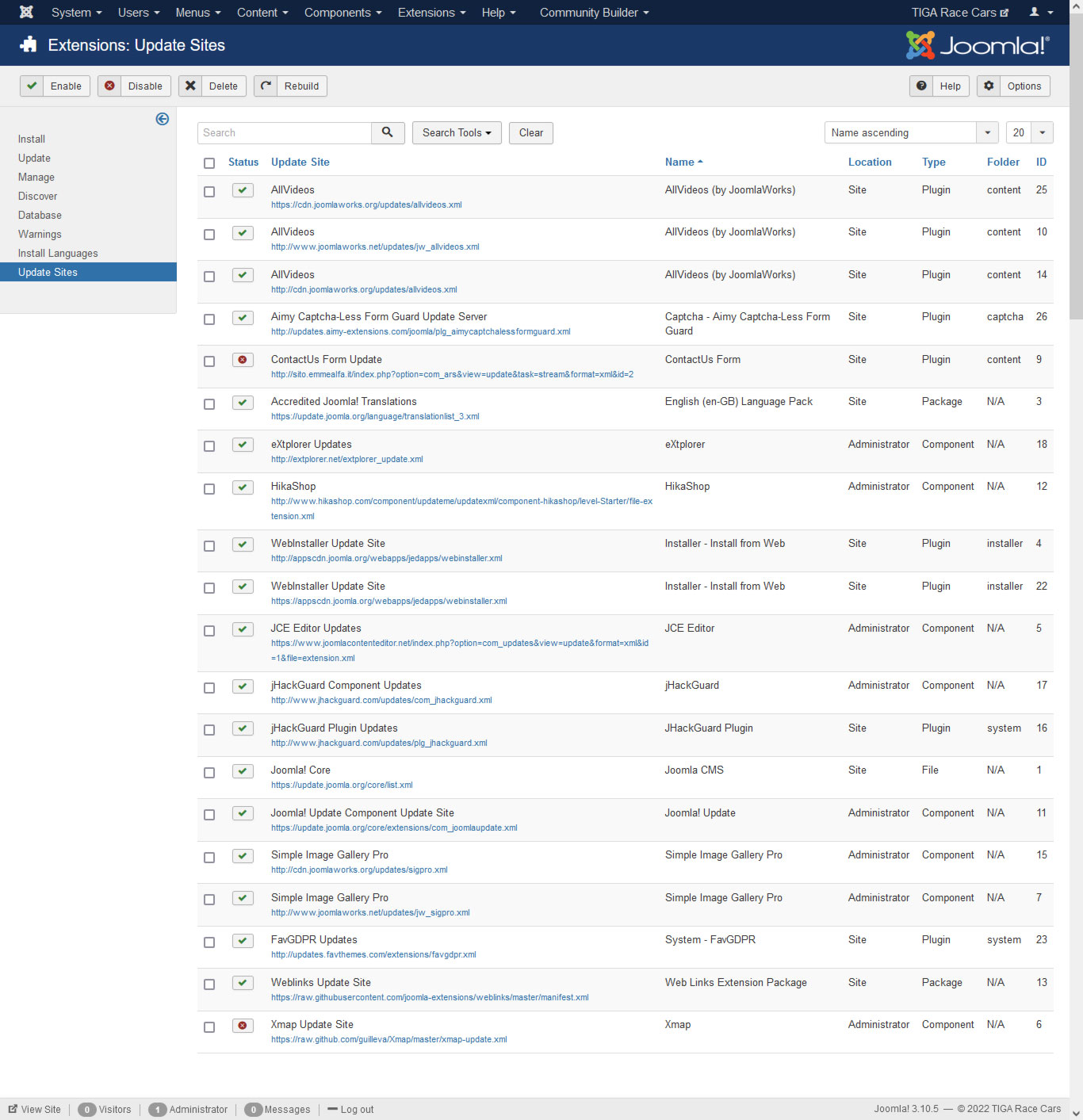Click into the Search input field

click(x=285, y=132)
